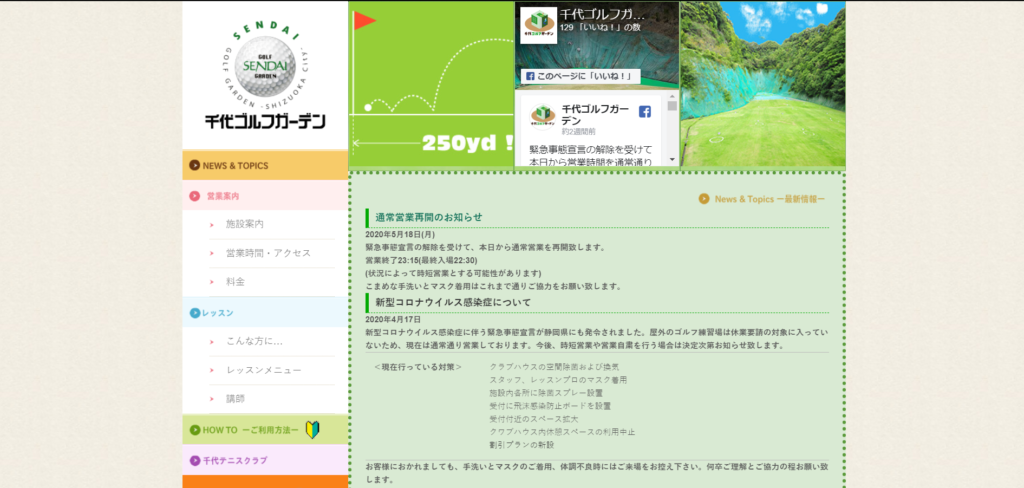This screenshot has height=488, width=1024.
Task: Open 営業時間・アクセス in the sidebar
Action: 268,254
